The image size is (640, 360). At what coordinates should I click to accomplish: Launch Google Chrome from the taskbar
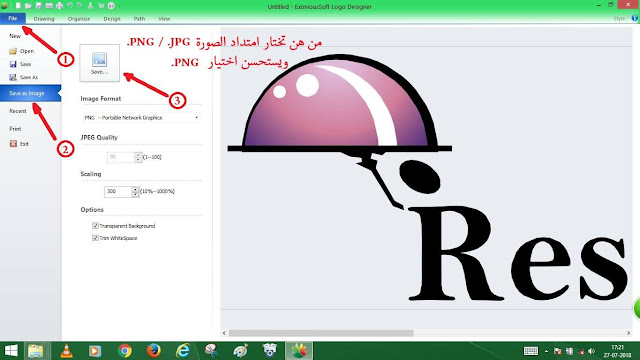coord(124,351)
